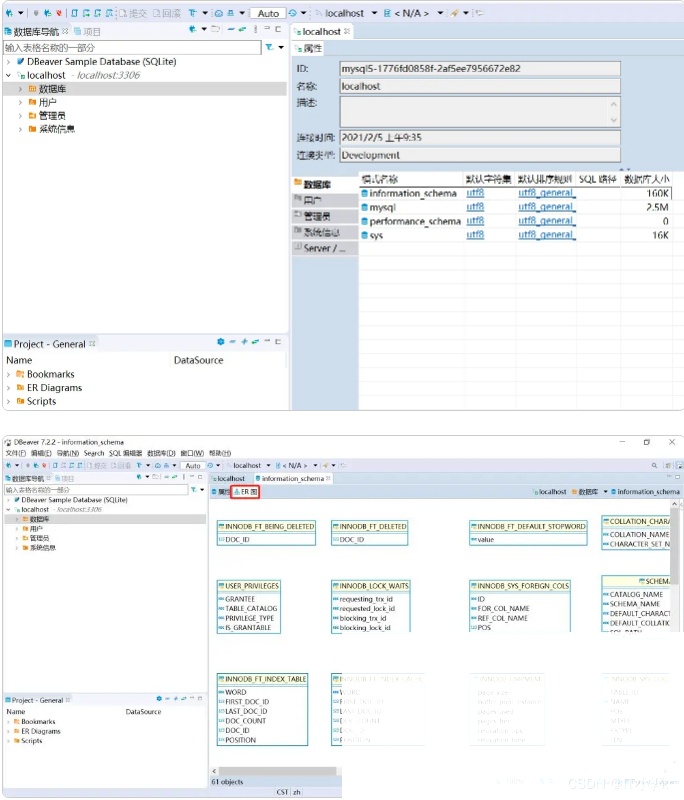Collapse localhost:3306 node in top navigator
684x800 pixels.
point(8,75)
